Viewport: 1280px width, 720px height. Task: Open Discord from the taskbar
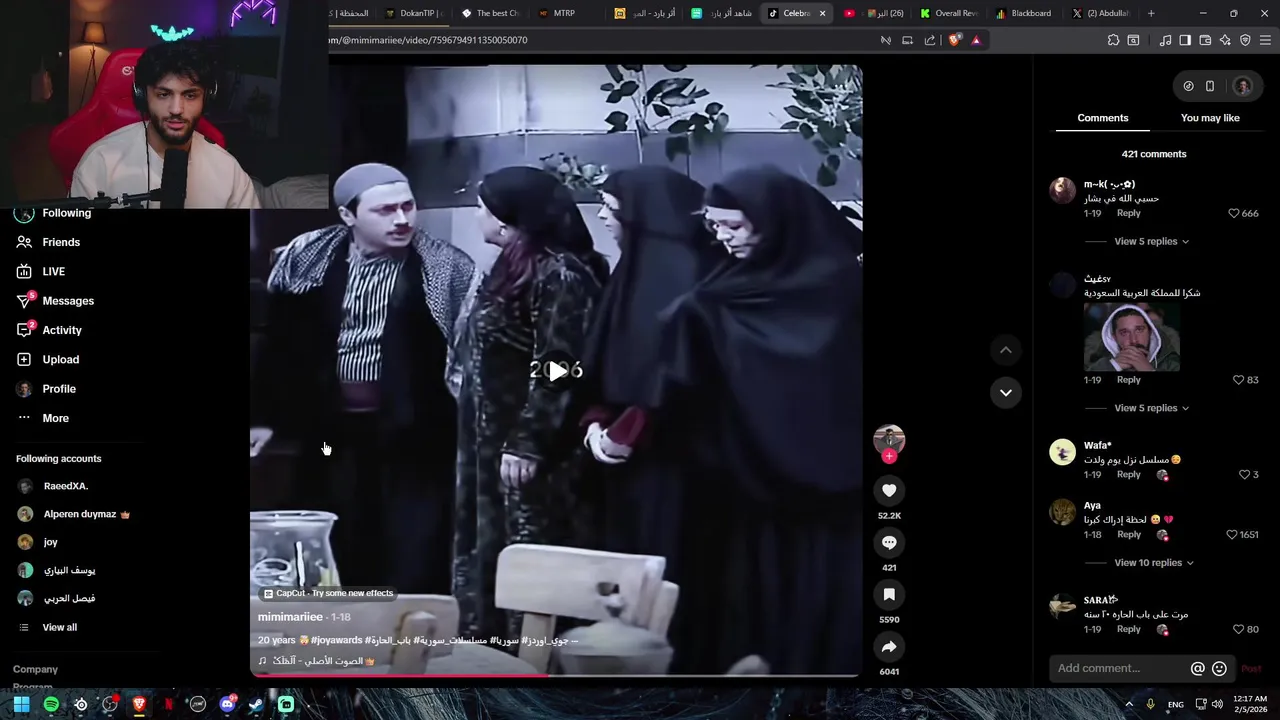click(227, 704)
